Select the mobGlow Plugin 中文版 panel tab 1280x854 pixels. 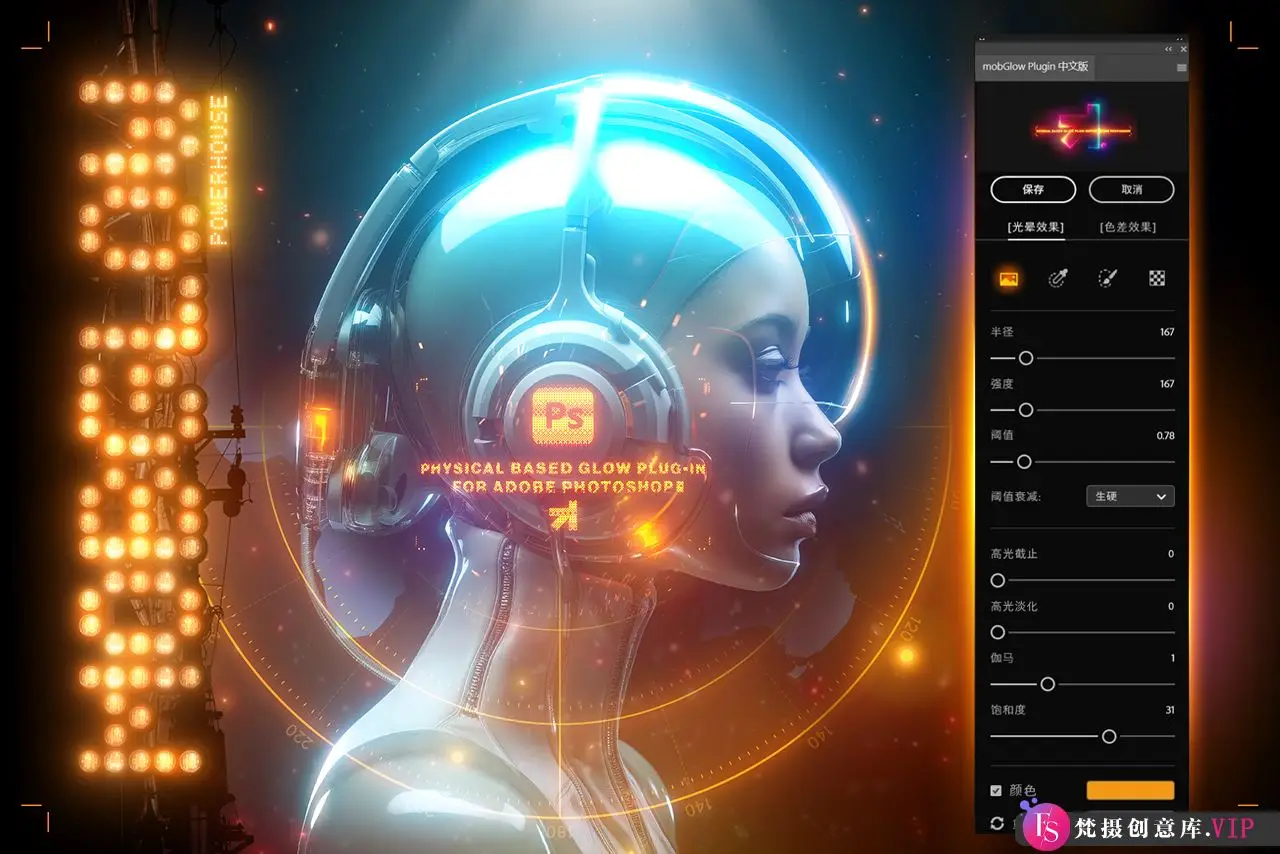click(x=1034, y=67)
